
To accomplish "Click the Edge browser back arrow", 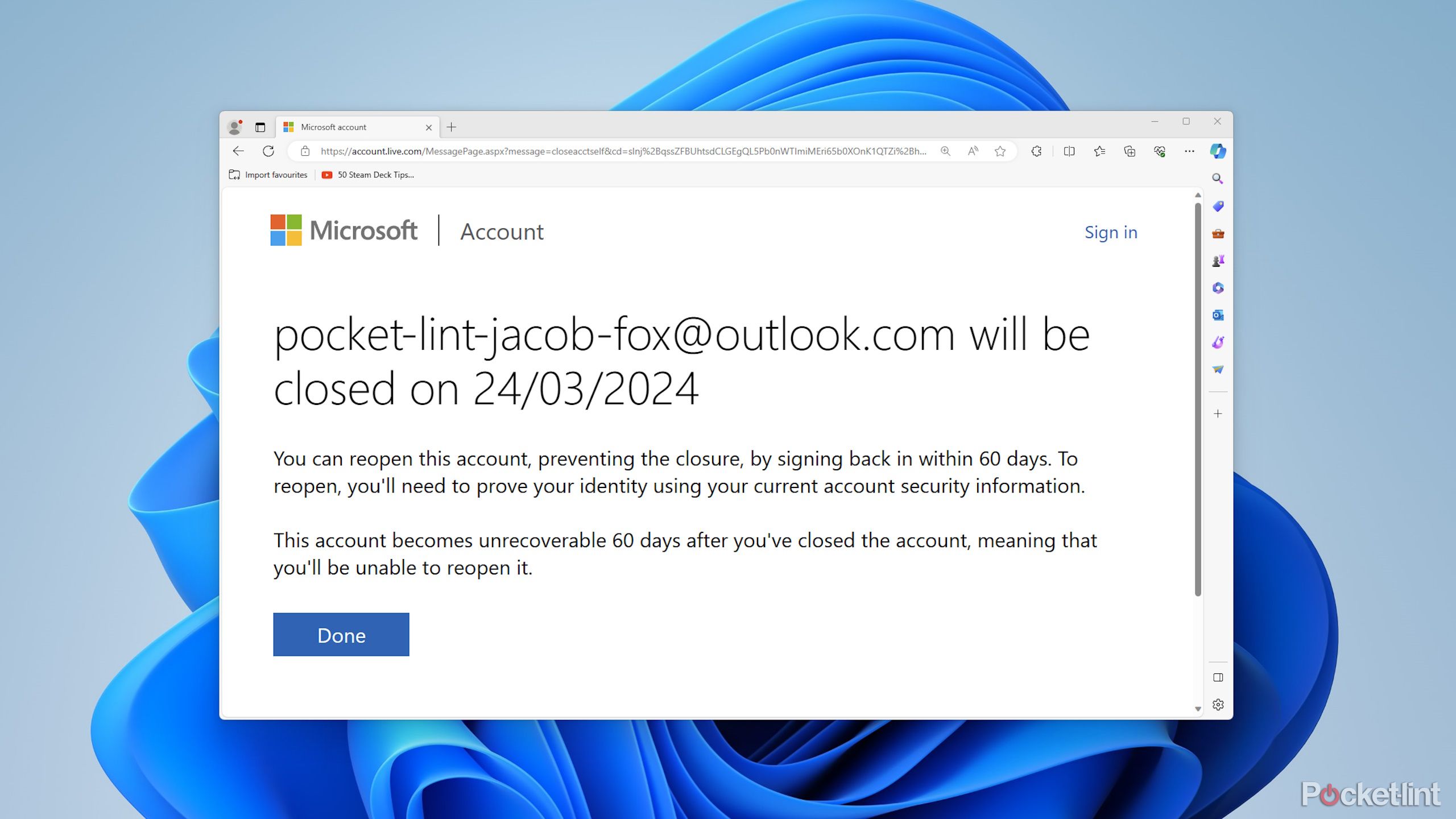I will point(238,151).
